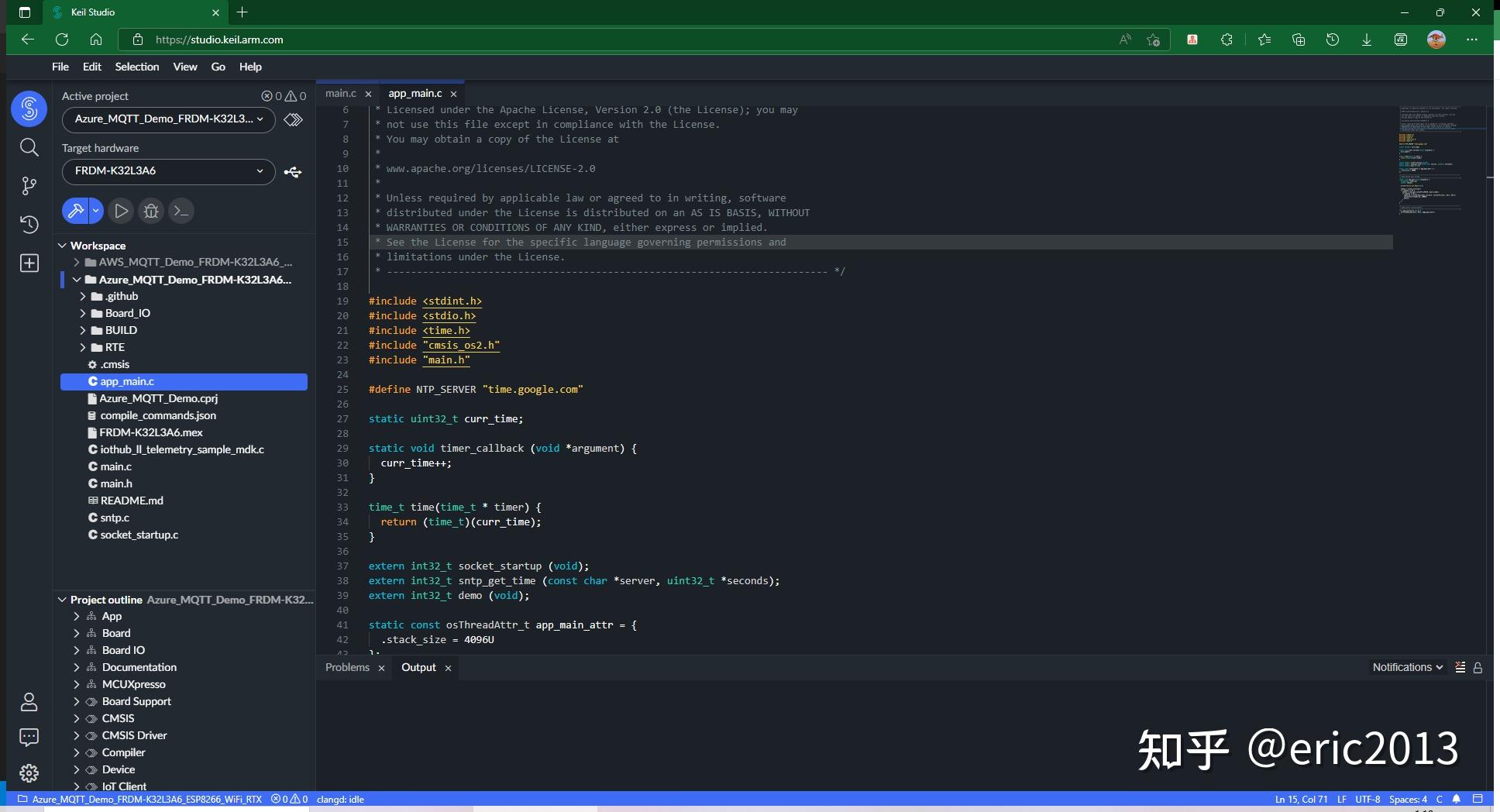Expand the RTE folder

pyautogui.click(x=83, y=347)
